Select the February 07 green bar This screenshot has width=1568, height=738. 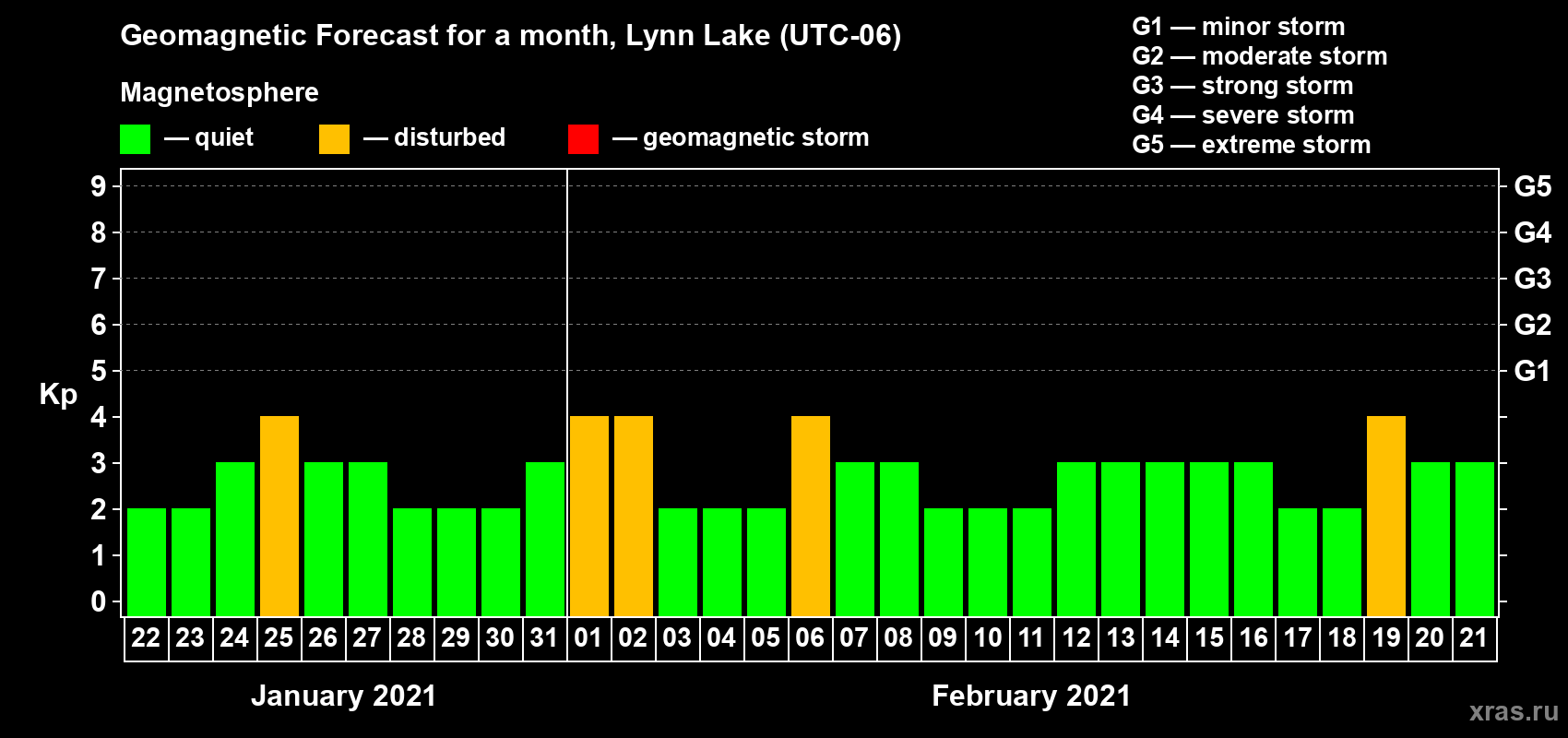855,539
